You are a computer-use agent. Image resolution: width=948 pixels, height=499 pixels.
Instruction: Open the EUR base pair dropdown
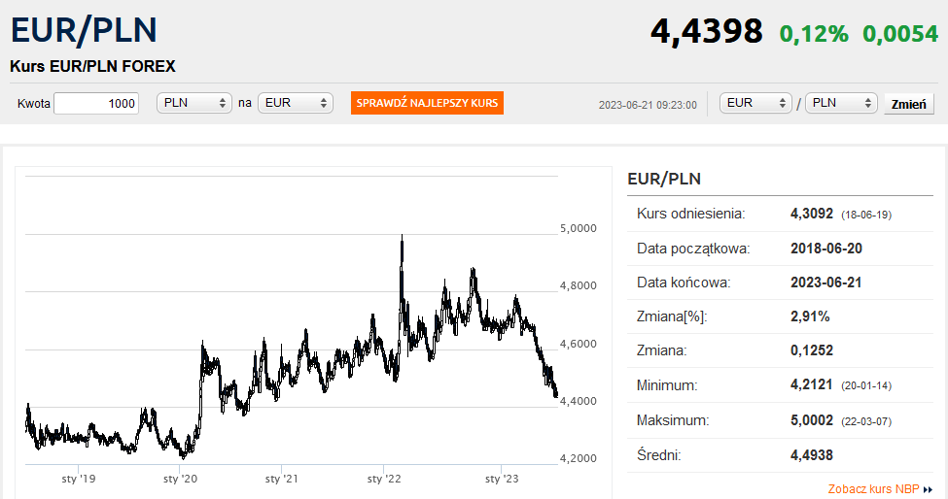756,103
